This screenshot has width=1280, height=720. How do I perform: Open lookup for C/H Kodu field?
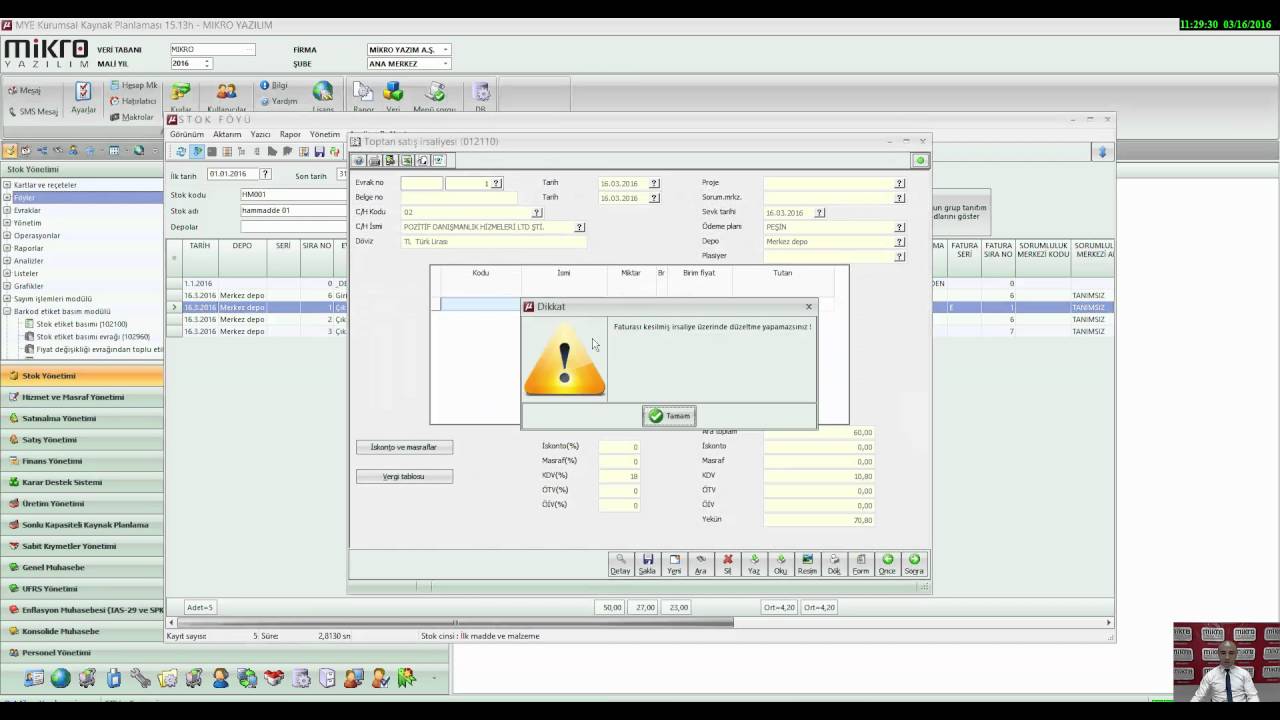click(537, 213)
